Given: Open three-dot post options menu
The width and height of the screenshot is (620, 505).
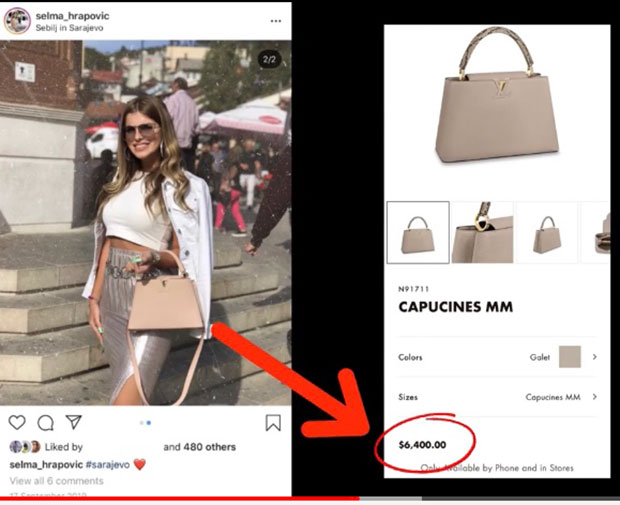Looking at the screenshot, I should (x=276, y=21).
